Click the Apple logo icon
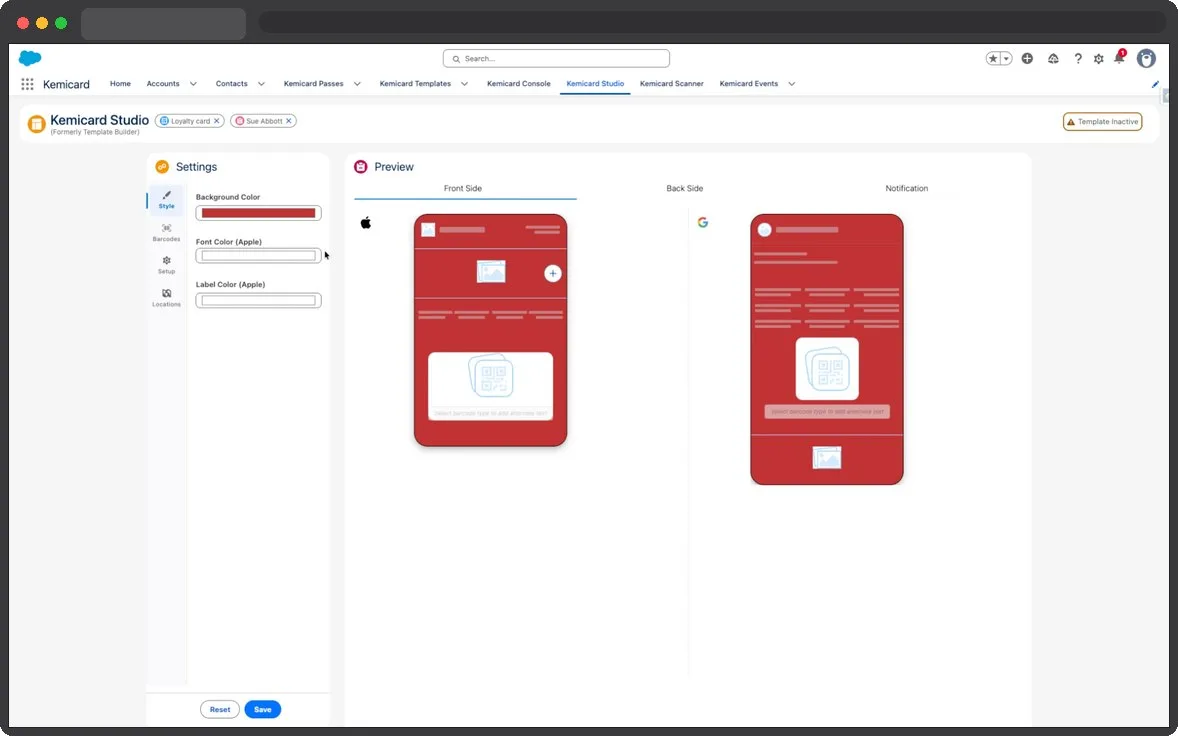Screen dimensions: 1178x736 point(366,222)
